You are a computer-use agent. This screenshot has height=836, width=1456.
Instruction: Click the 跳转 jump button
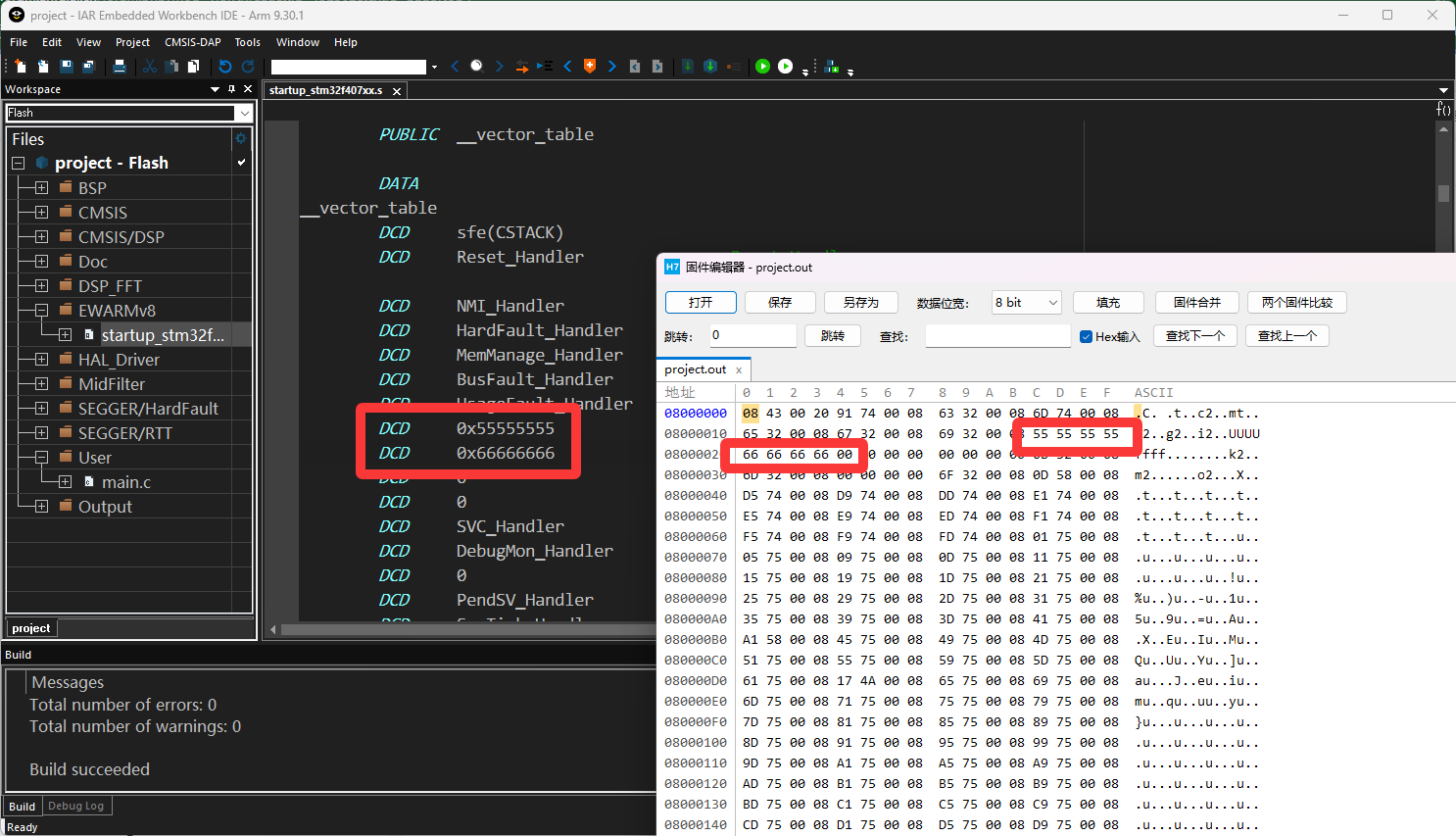(833, 335)
